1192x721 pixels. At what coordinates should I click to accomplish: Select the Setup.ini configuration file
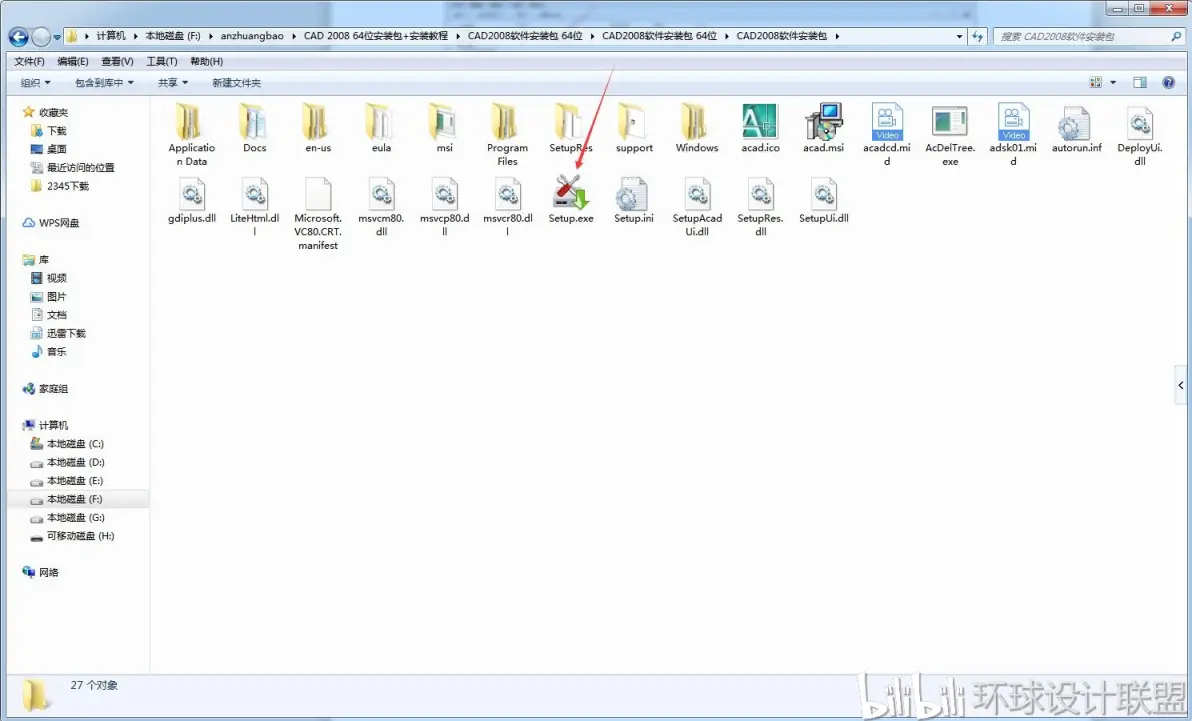633,193
